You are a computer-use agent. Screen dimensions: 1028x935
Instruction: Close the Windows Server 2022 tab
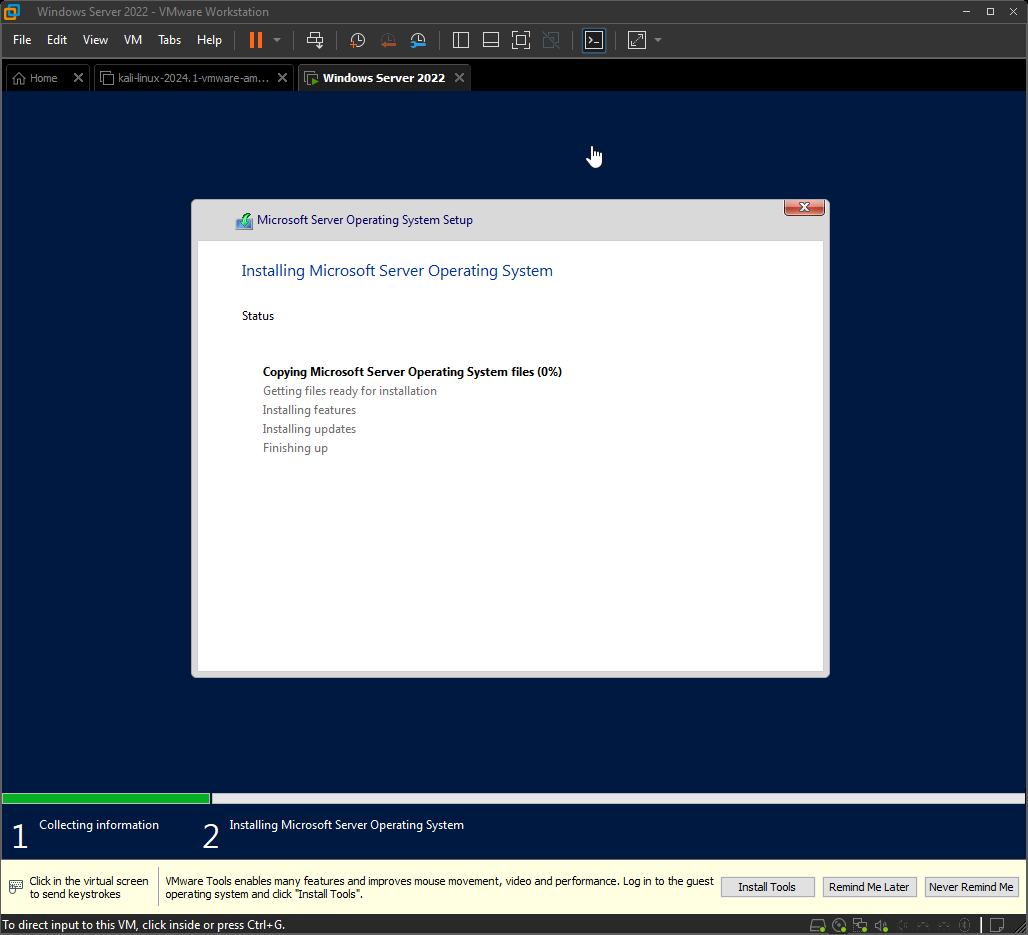tap(460, 77)
